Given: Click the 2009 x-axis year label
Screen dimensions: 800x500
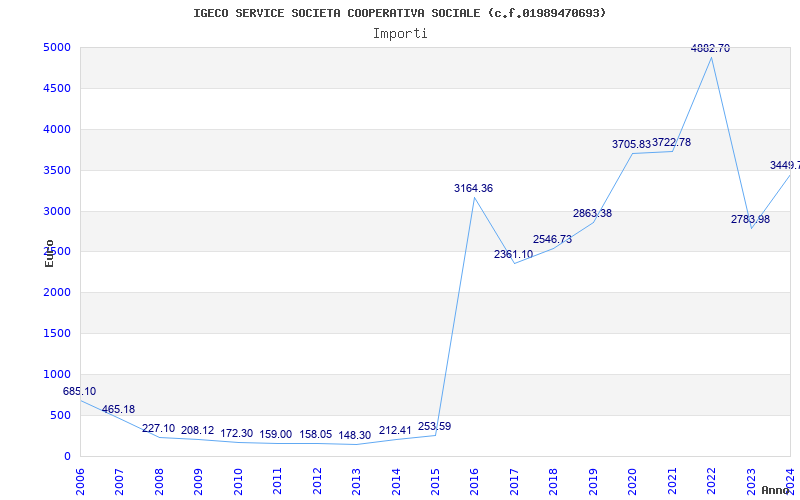Looking at the screenshot, I should coord(198,481).
